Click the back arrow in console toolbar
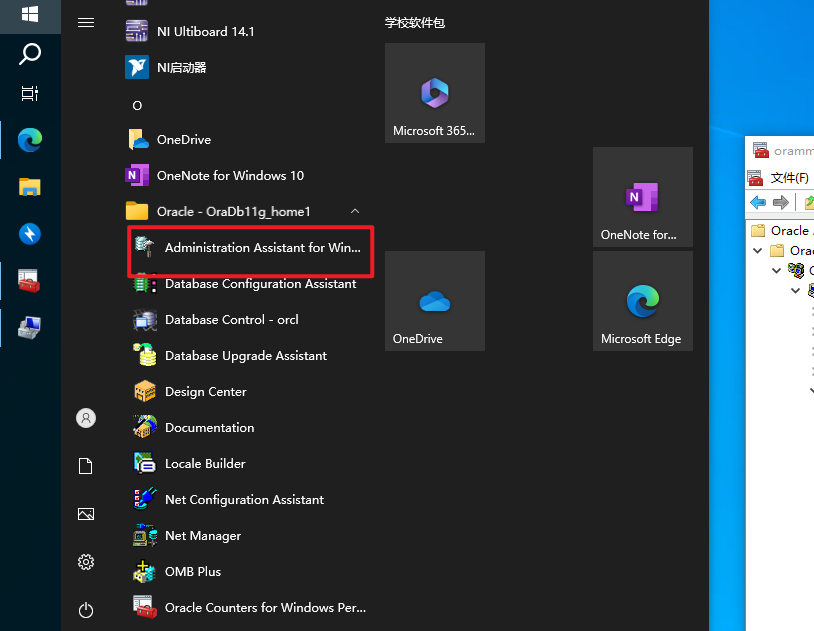Viewport: 814px width, 631px height. click(x=757, y=203)
